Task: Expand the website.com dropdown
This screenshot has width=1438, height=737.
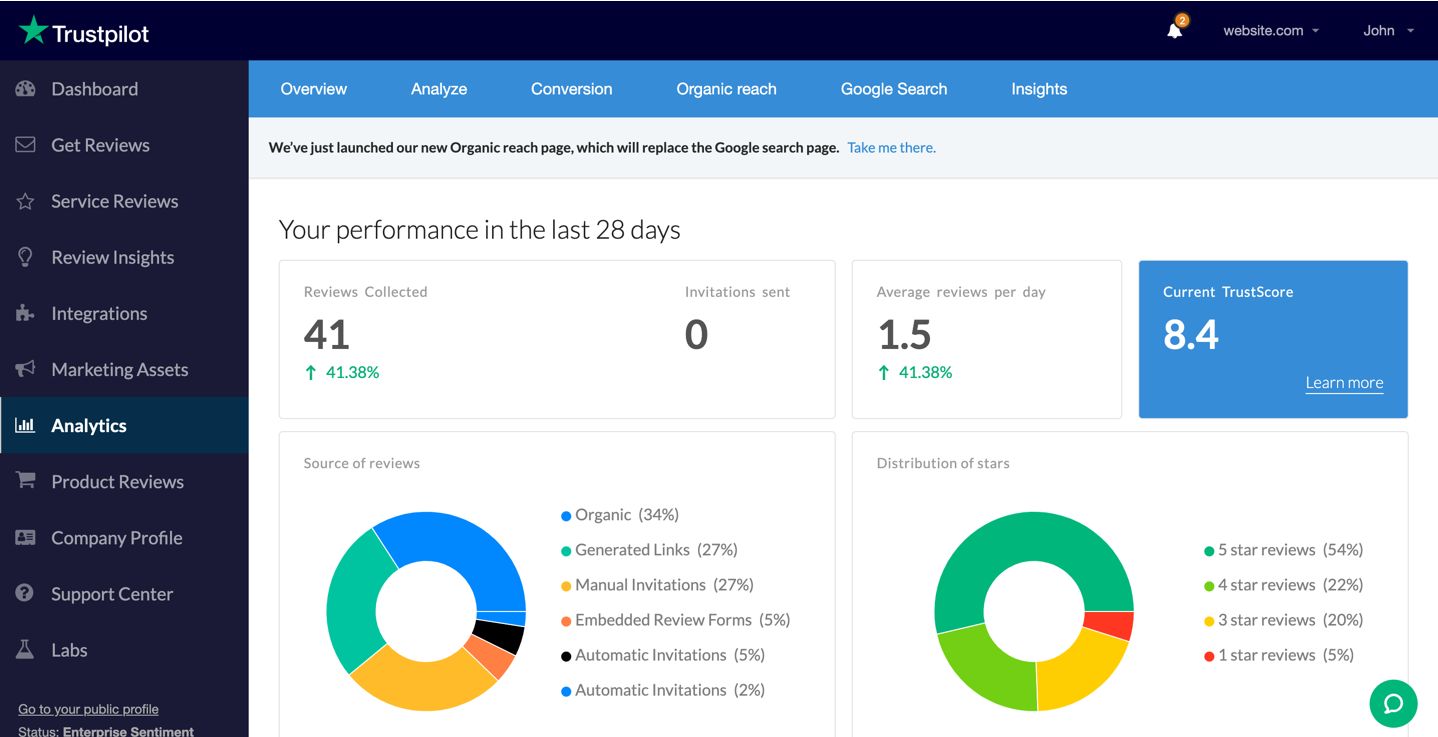Action: (1271, 30)
